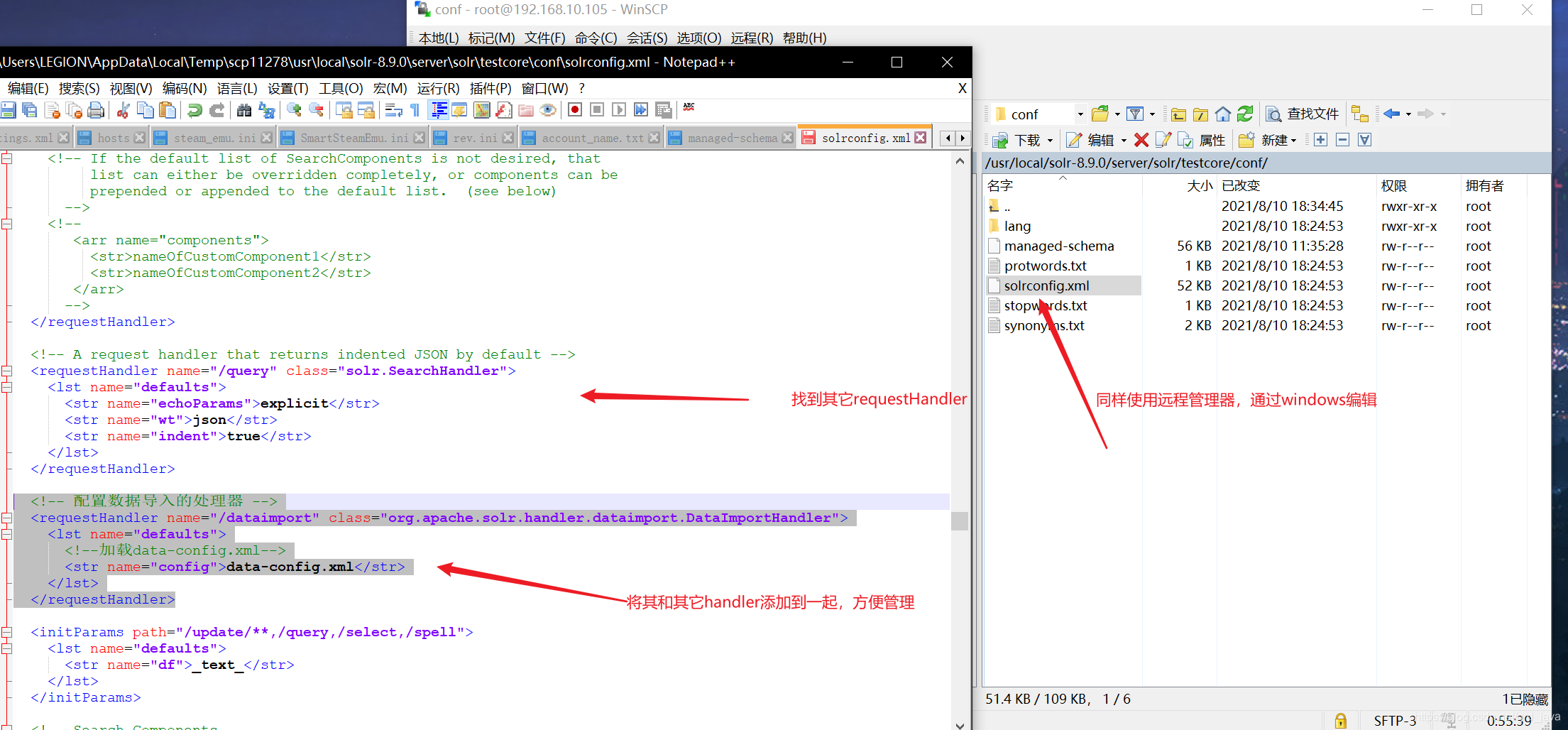The height and width of the screenshot is (730, 1568).
Task: Undo the last edit in Notepad++
Action: tap(194, 110)
